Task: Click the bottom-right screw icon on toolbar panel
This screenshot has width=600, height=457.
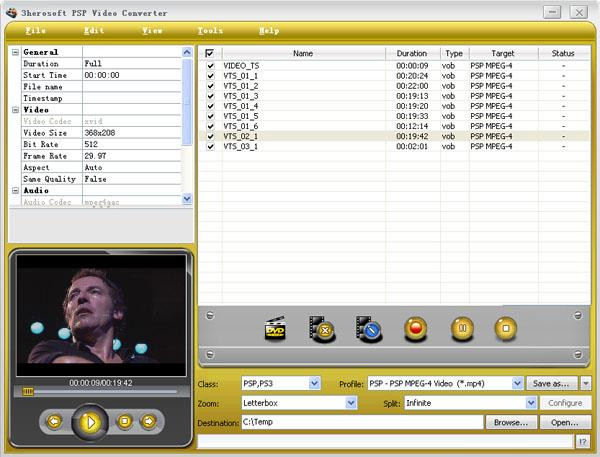Action: click(x=578, y=354)
